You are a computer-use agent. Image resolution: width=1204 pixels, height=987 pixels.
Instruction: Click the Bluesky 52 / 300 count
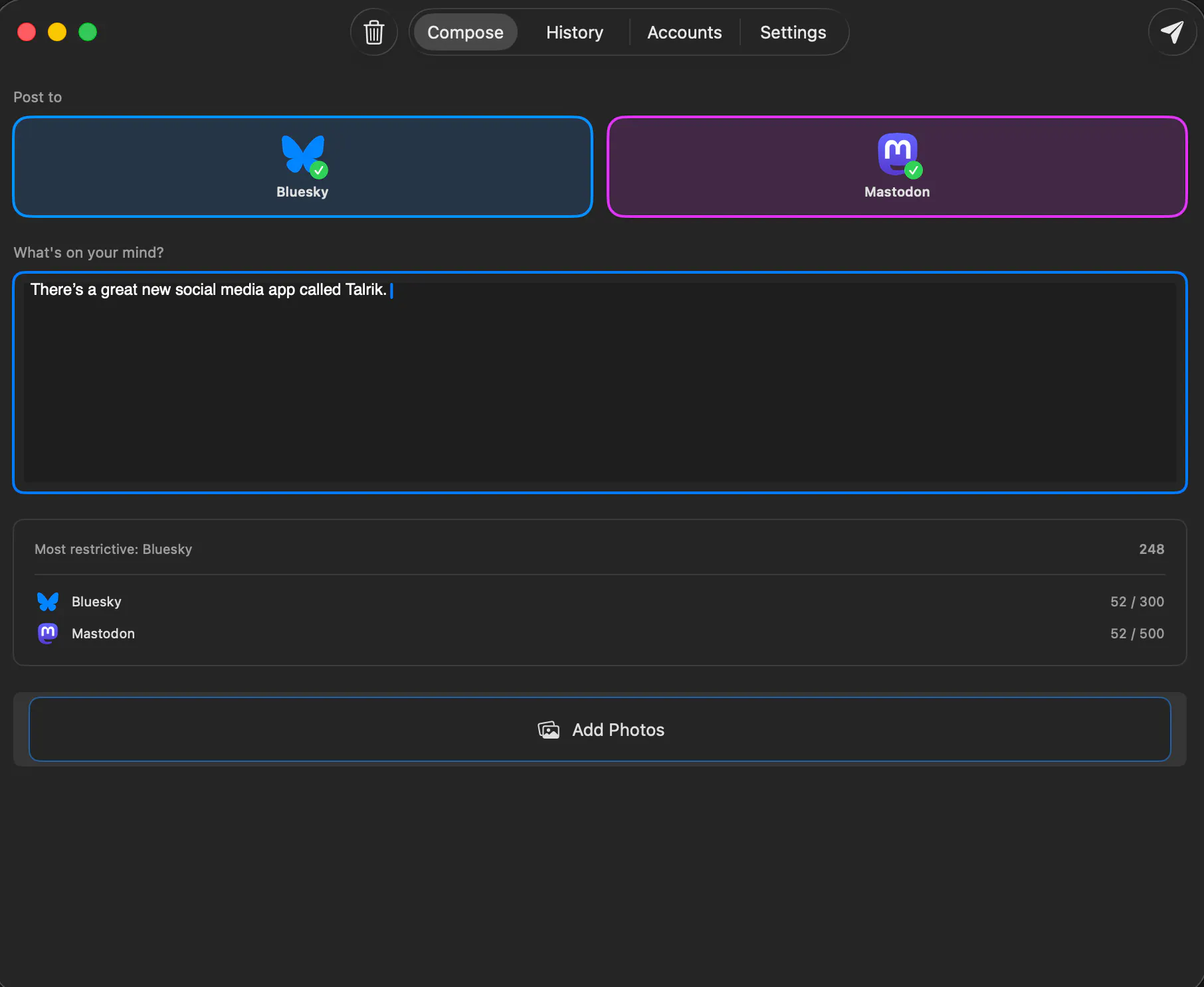click(1137, 602)
